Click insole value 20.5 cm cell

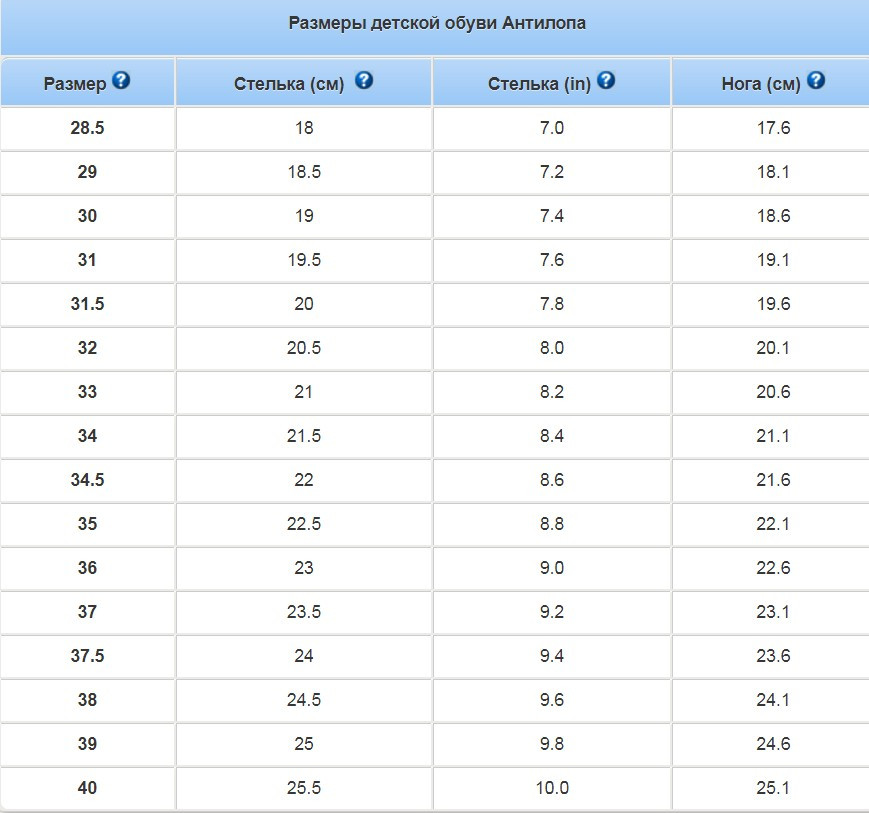[304, 348]
